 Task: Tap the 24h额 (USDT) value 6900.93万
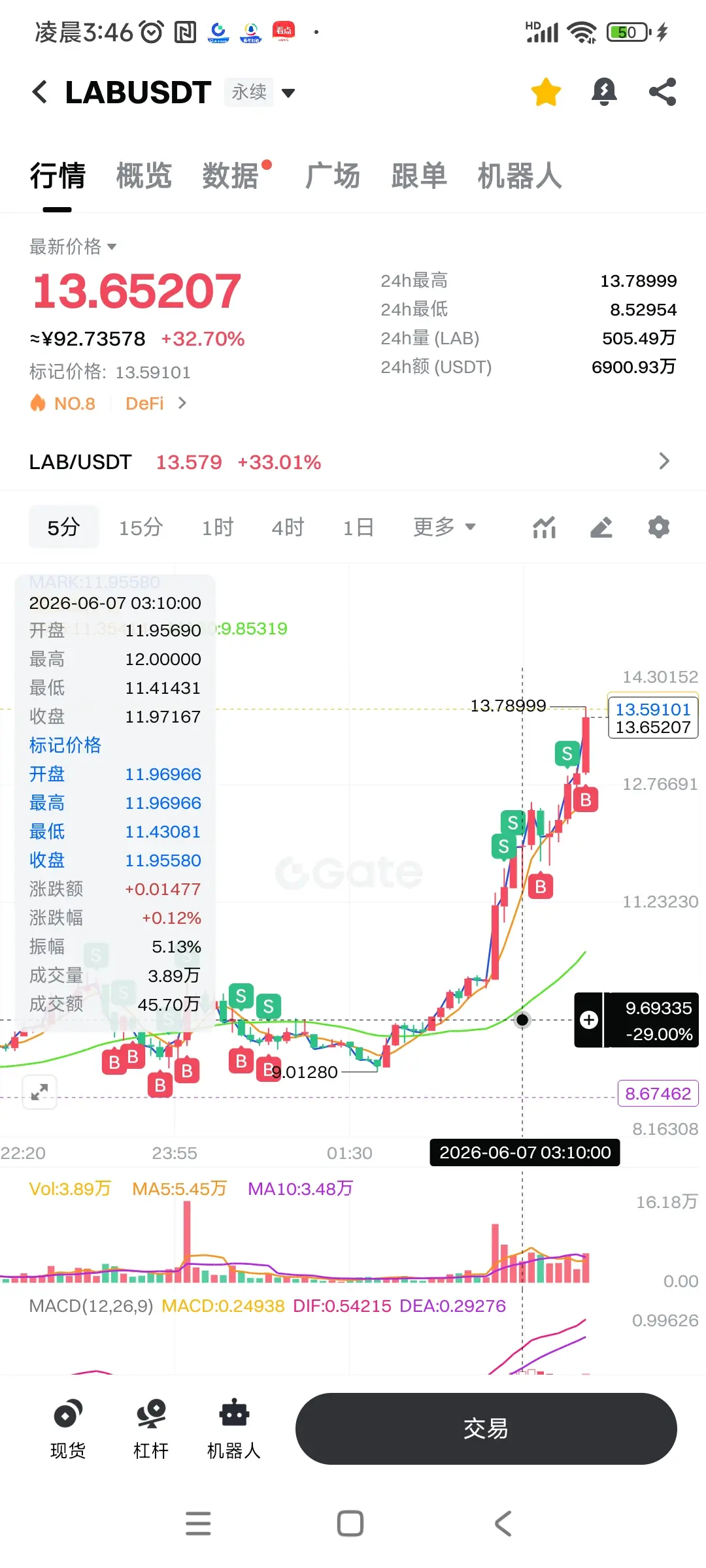point(633,367)
